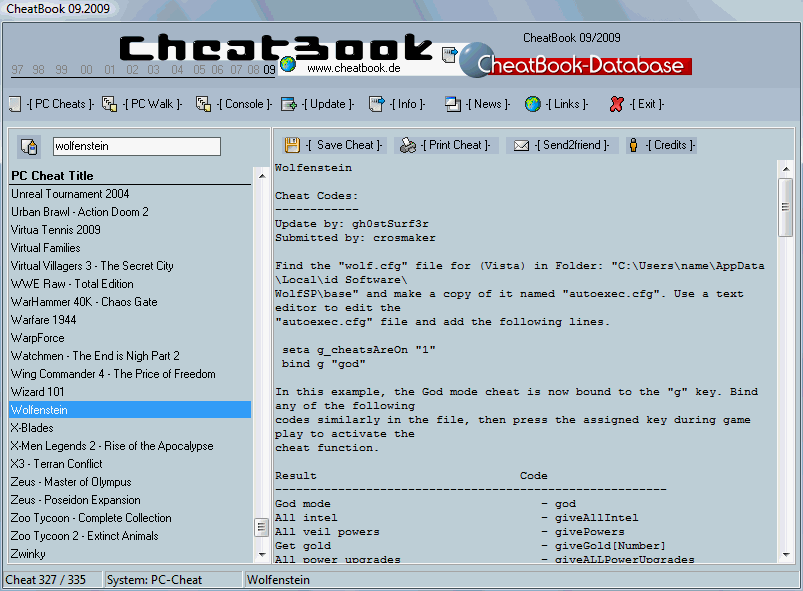Click the cheat list scrollbar thumb

[262, 527]
